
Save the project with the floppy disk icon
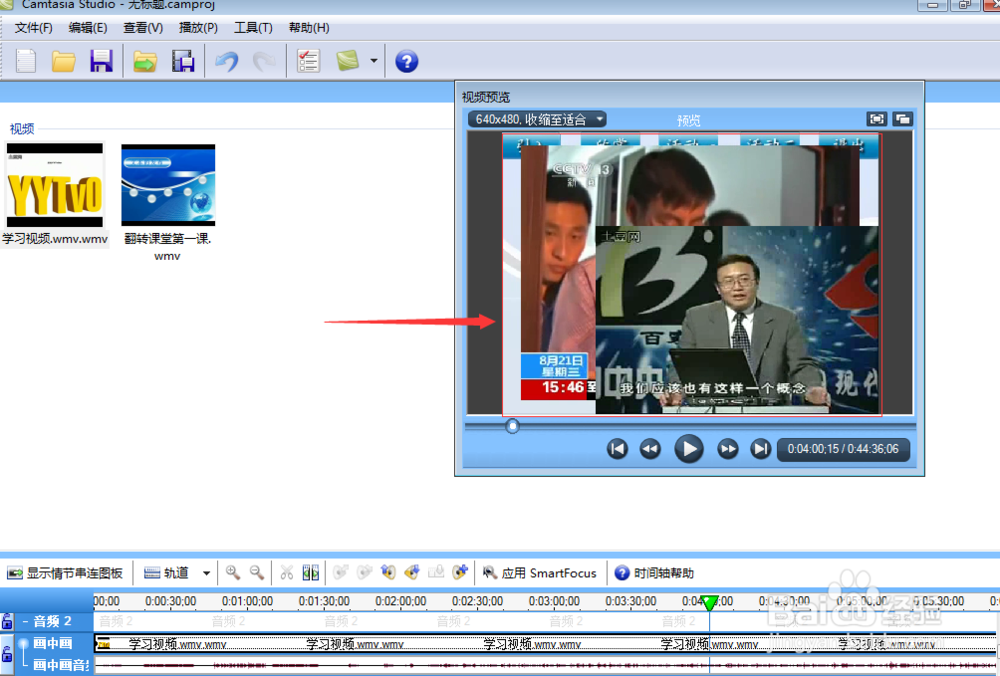pos(101,61)
